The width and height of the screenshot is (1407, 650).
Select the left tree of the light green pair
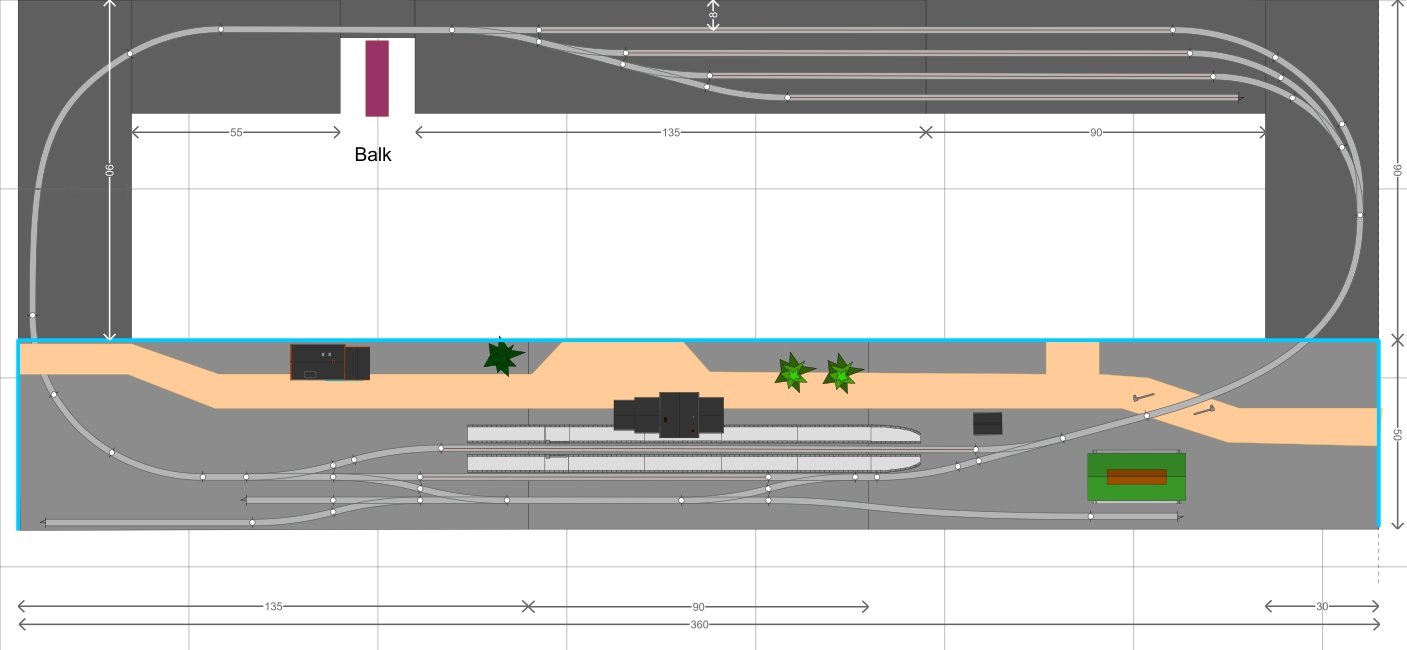coord(794,372)
